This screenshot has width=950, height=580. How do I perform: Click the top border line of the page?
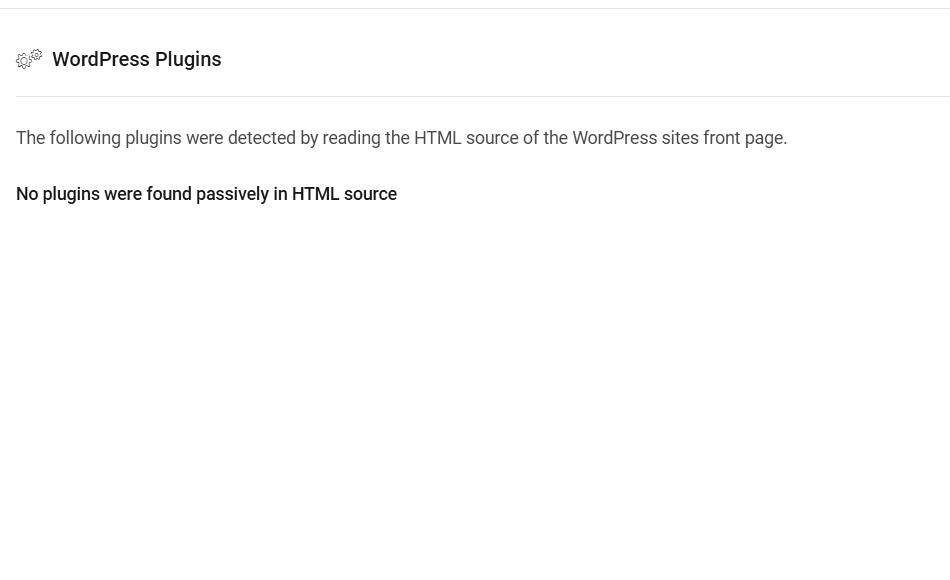pos(475,8)
